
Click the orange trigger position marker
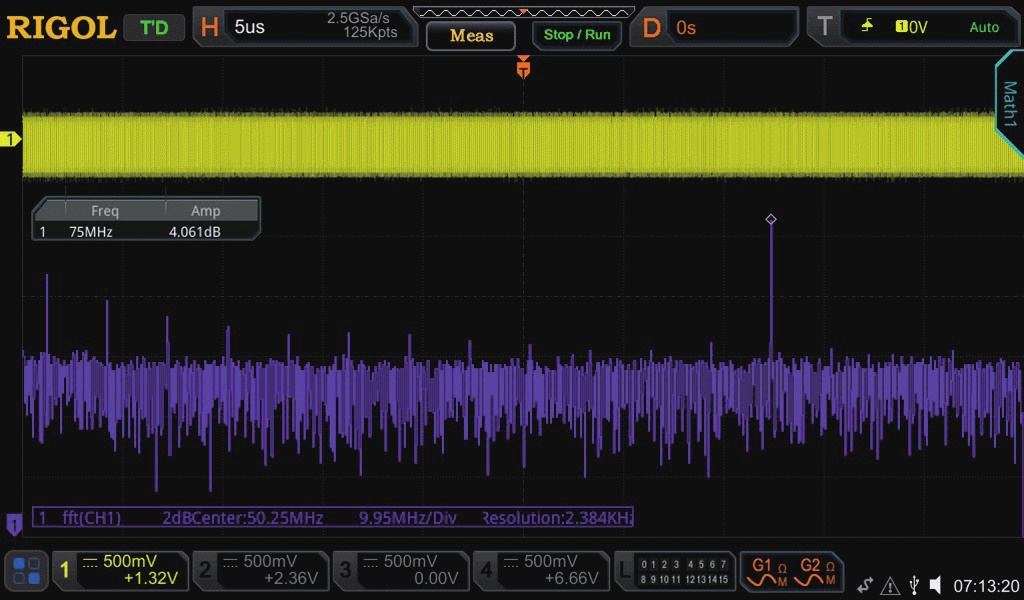pyautogui.click(x=523, y=68)
